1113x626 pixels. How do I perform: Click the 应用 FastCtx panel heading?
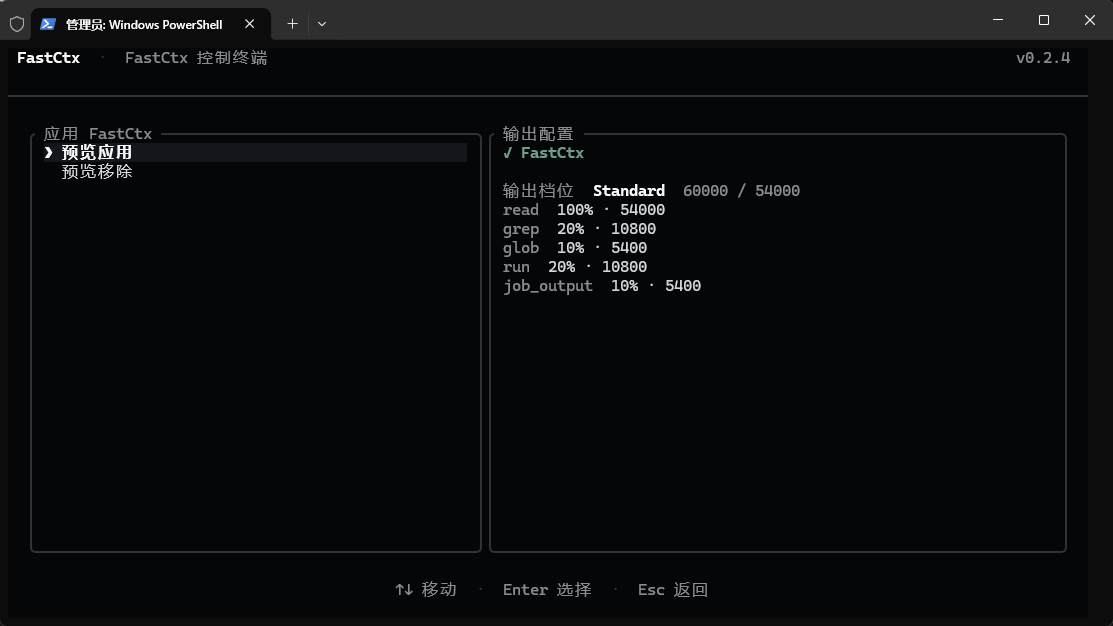98,133
